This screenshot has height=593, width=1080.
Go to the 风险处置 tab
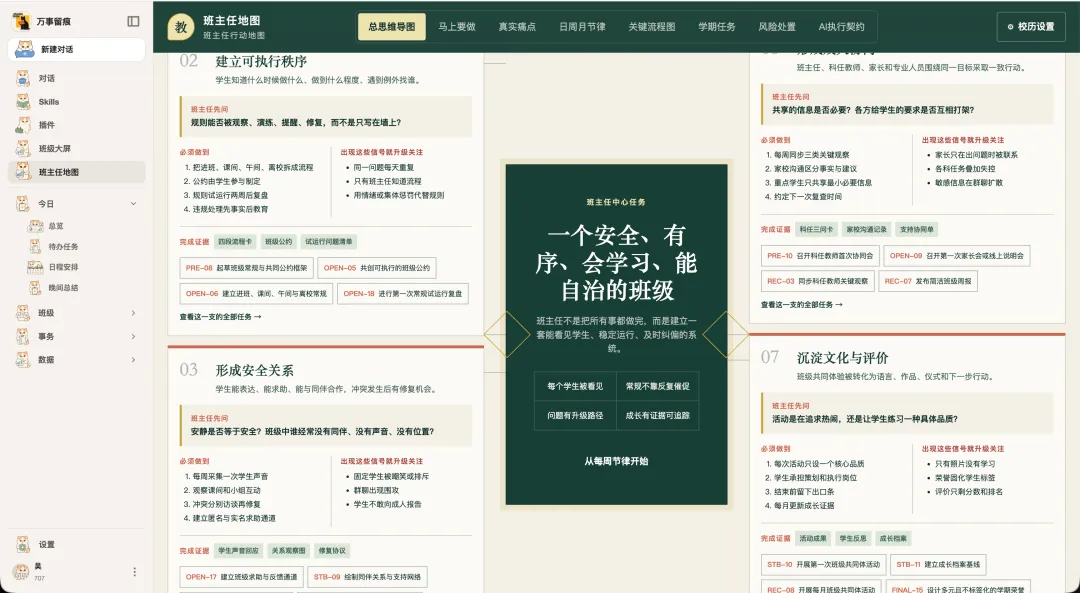click(777, 27)
